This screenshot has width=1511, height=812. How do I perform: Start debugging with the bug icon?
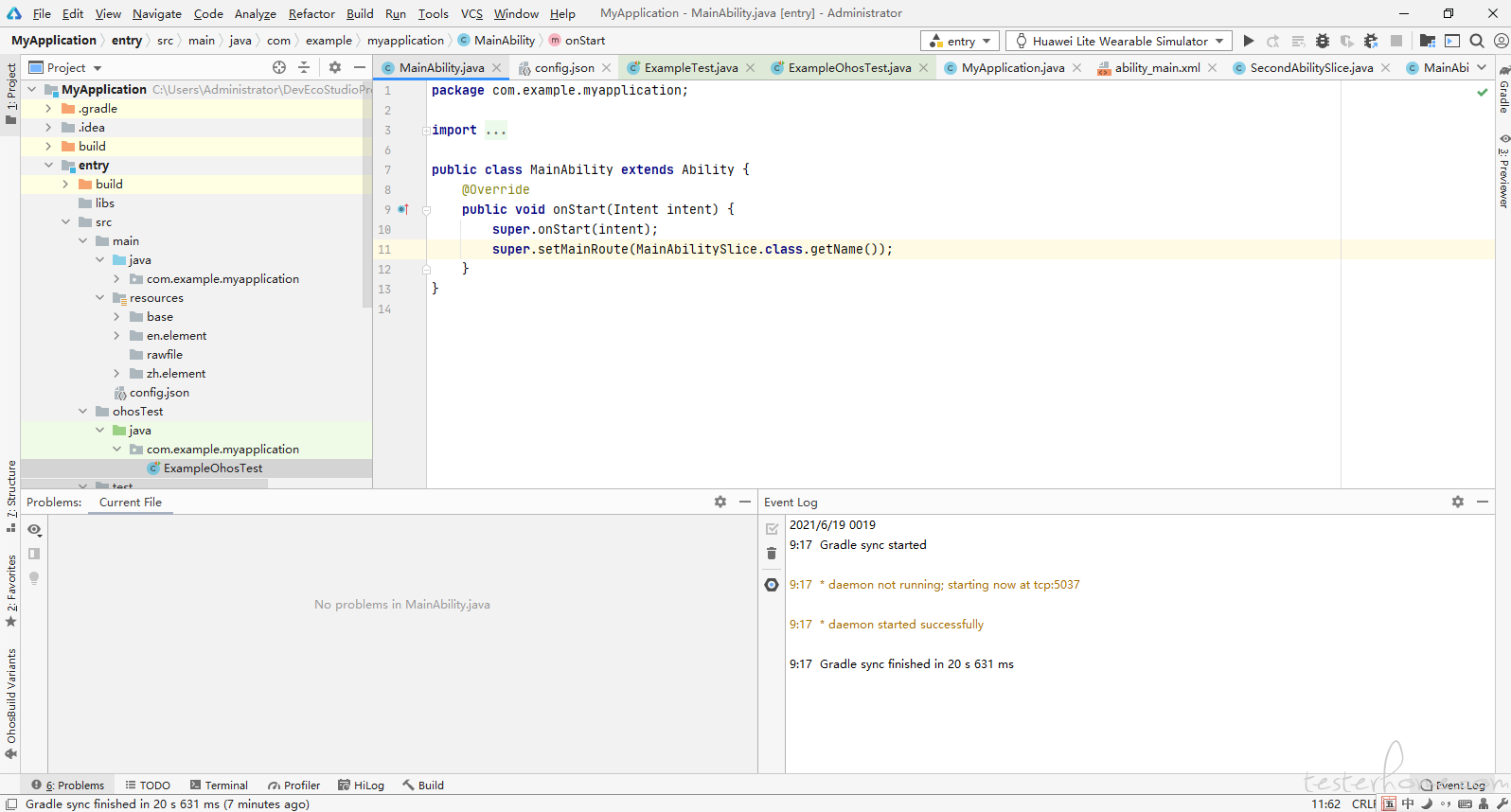tap(1323, 41)
